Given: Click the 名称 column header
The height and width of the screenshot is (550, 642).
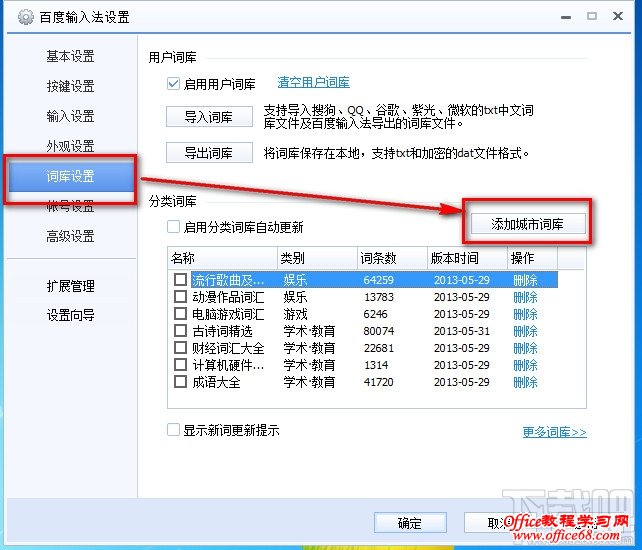Looking at the screenshot, I should (x=223, y=258).
